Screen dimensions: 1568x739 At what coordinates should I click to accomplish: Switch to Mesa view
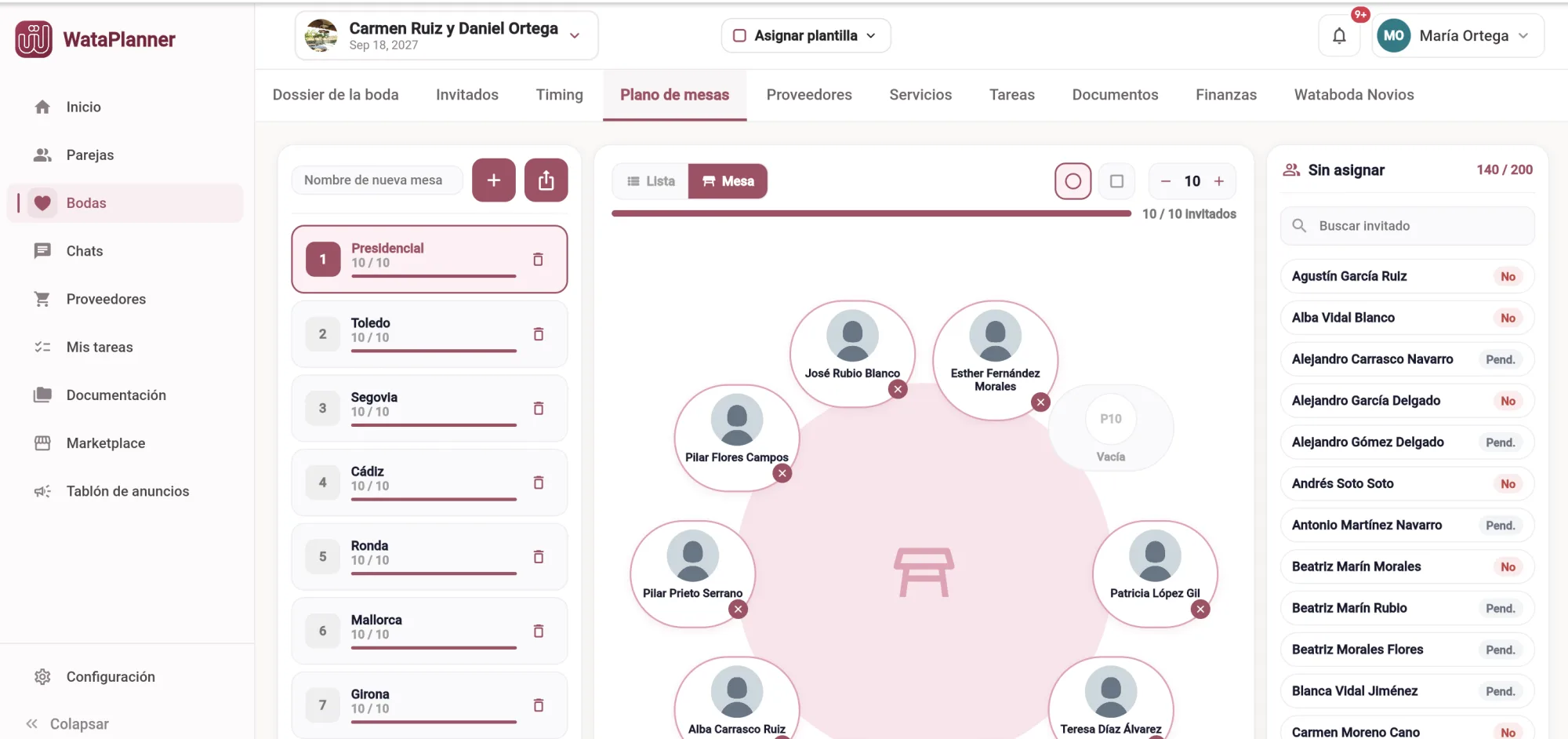coord(728,181)
